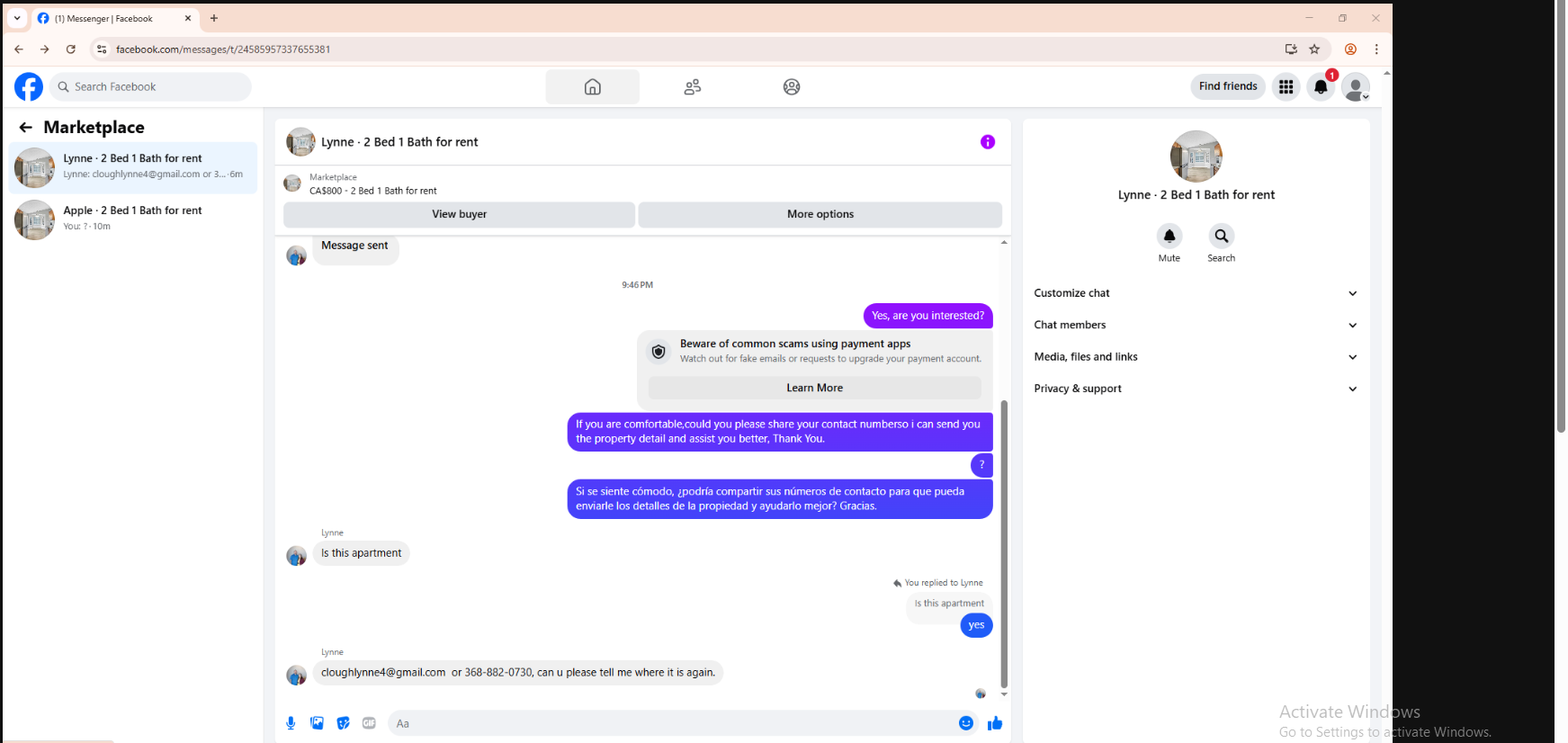Image resolution: width=1568 pixels, height=743 pixels.
Task: Expand Privacy & support section
Action: tap(1196, 389)
